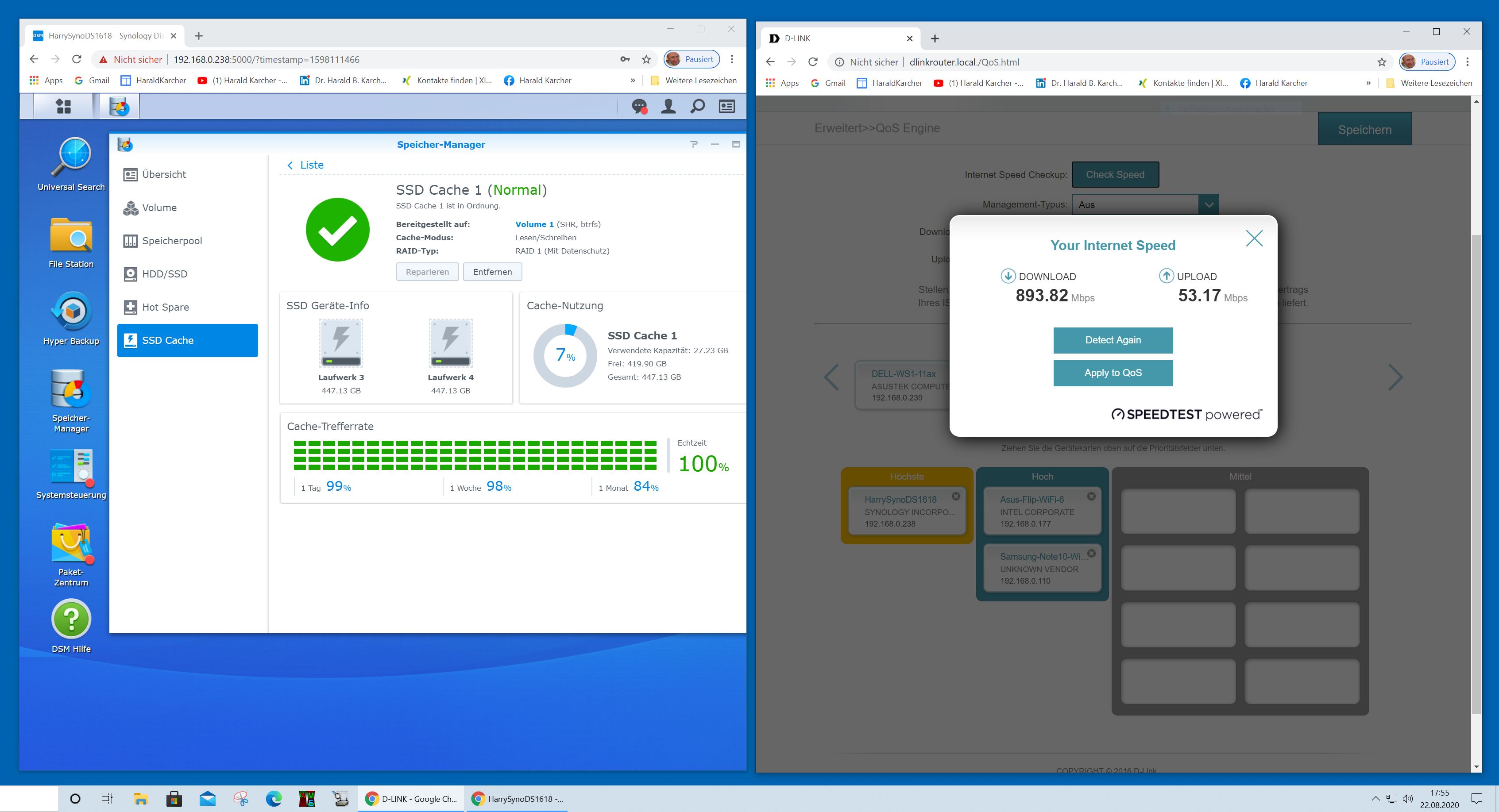Remove HarrySynoDS1618 from Höchste priority
1499x812 pixels.
point(955,496)
